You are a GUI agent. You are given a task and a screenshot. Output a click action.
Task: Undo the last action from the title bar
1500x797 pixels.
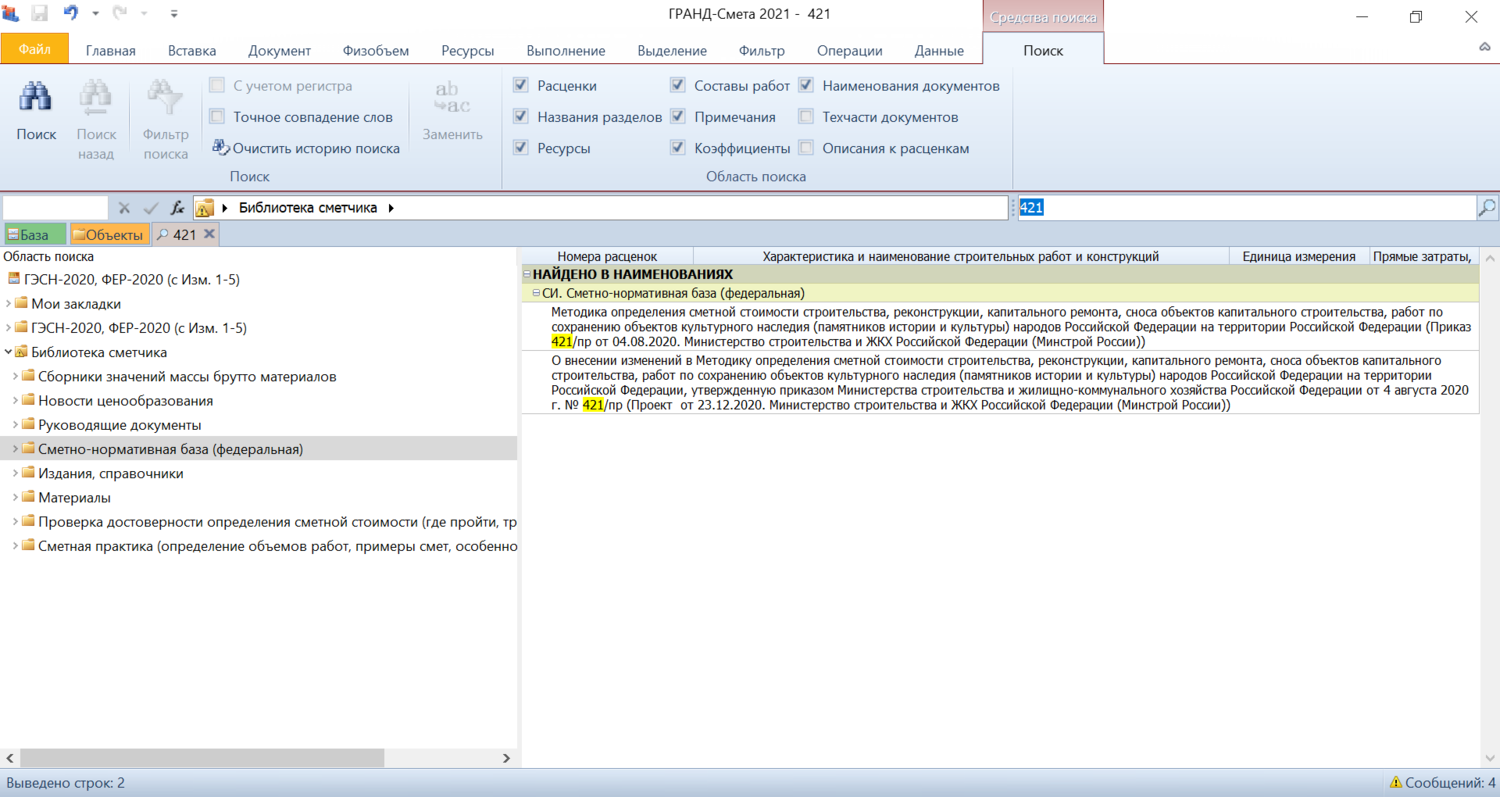[x=71, y=14]
